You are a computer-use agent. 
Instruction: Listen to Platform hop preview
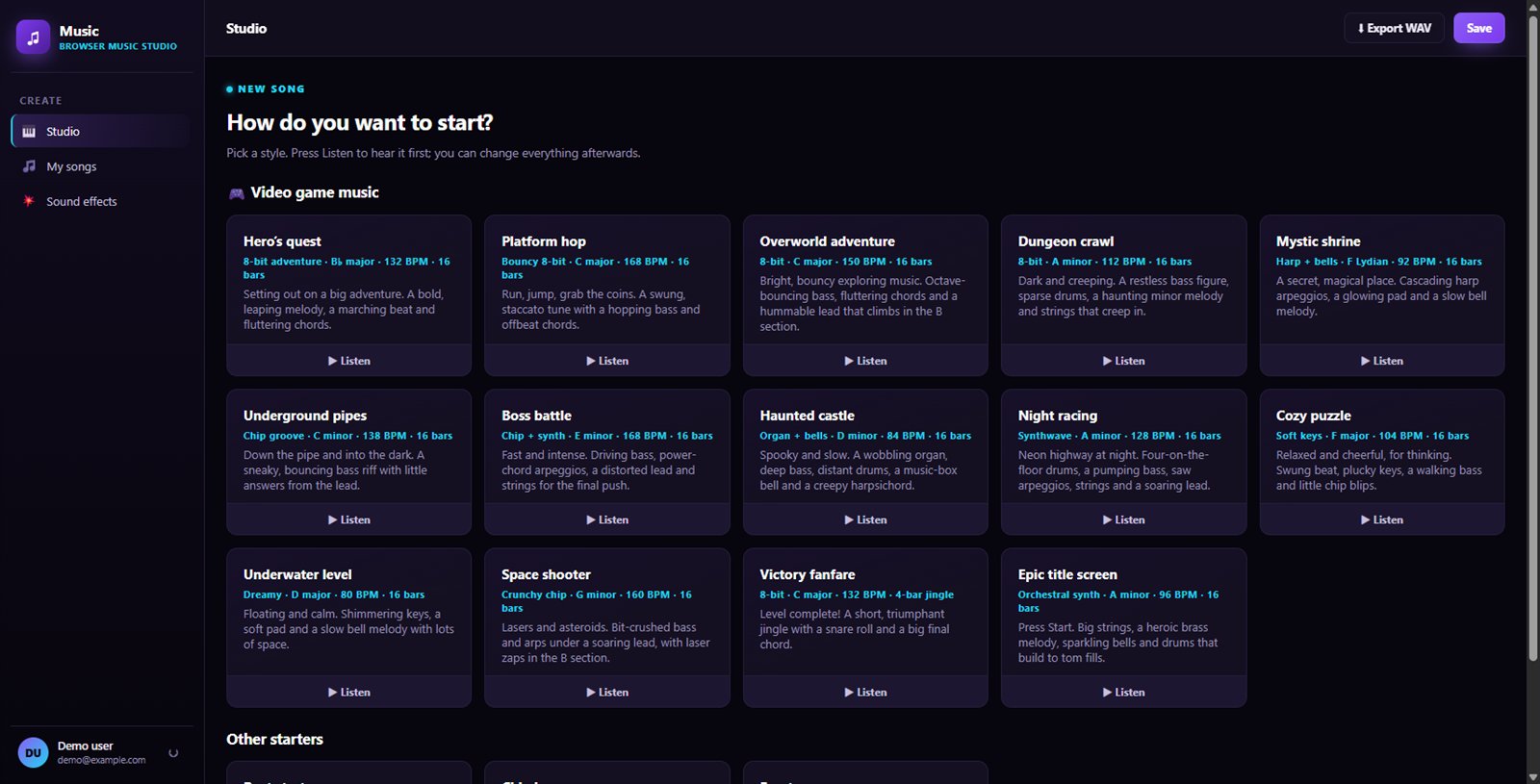(606, 361)
